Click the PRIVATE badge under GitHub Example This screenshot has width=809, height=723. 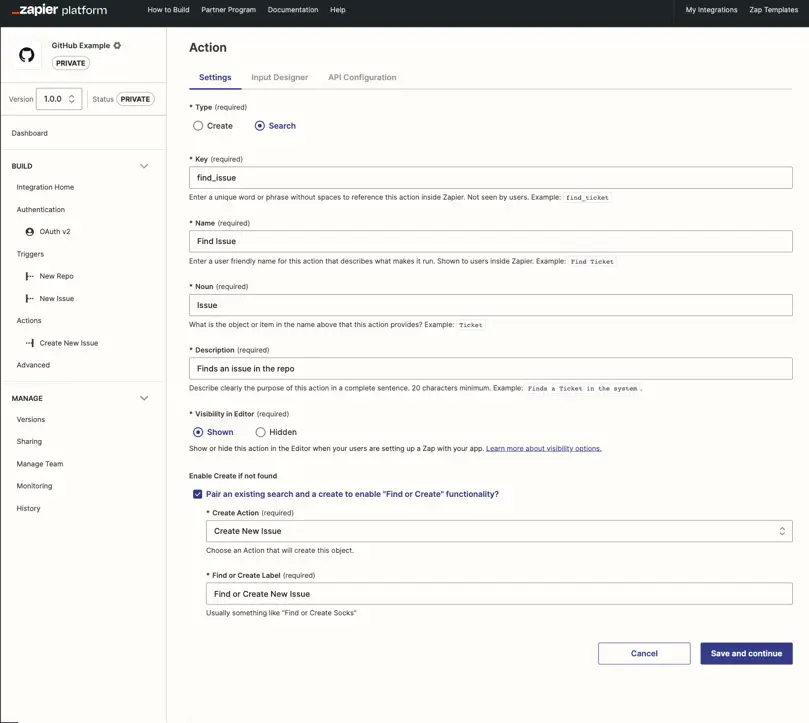pyautogui.click(x=71, y=63)
